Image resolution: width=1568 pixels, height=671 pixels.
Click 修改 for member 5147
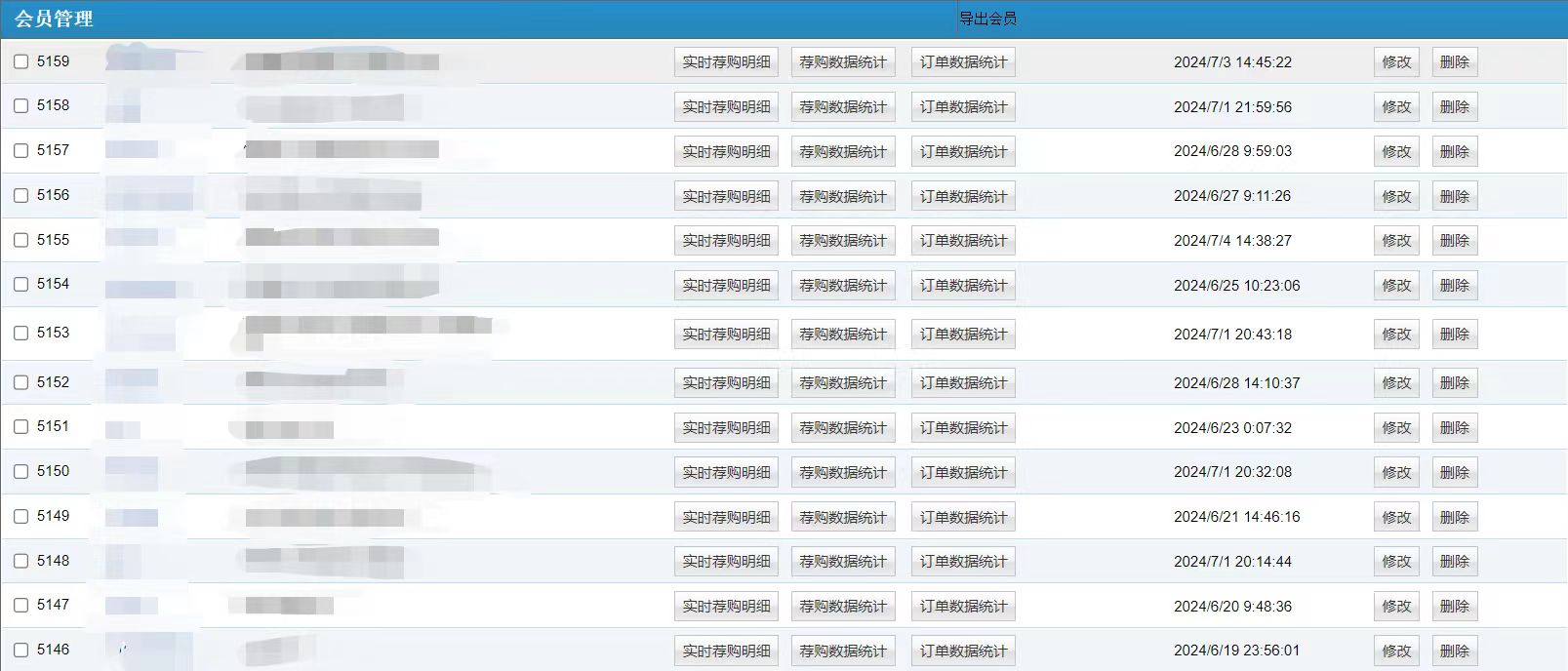coord(1396,607)
